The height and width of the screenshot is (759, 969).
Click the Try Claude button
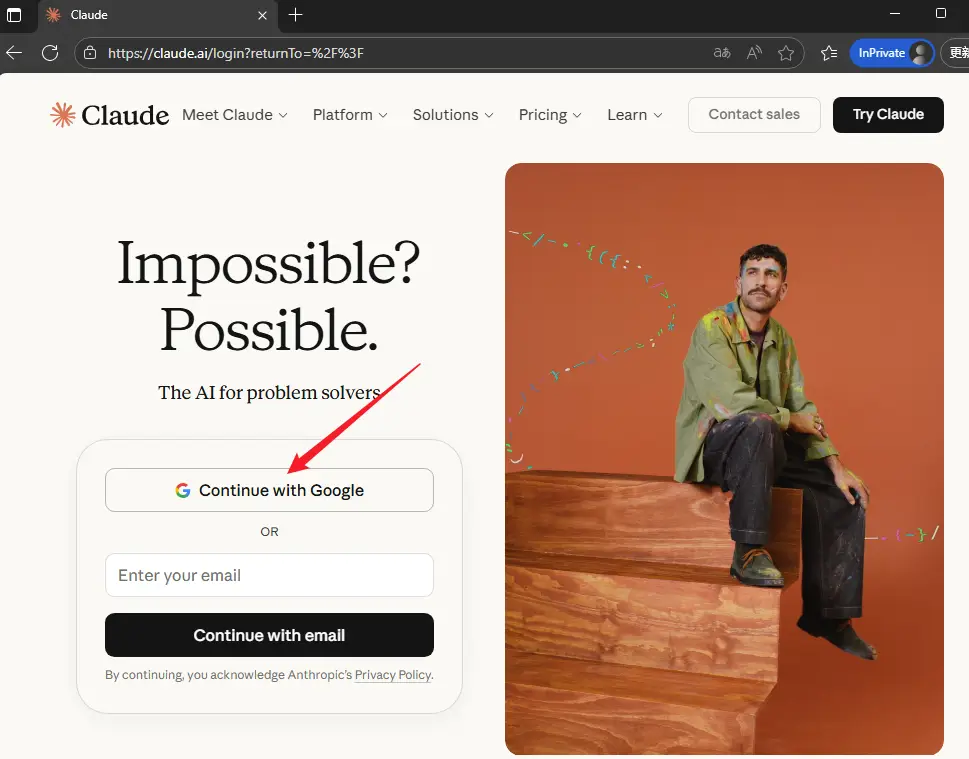(887, 115)
